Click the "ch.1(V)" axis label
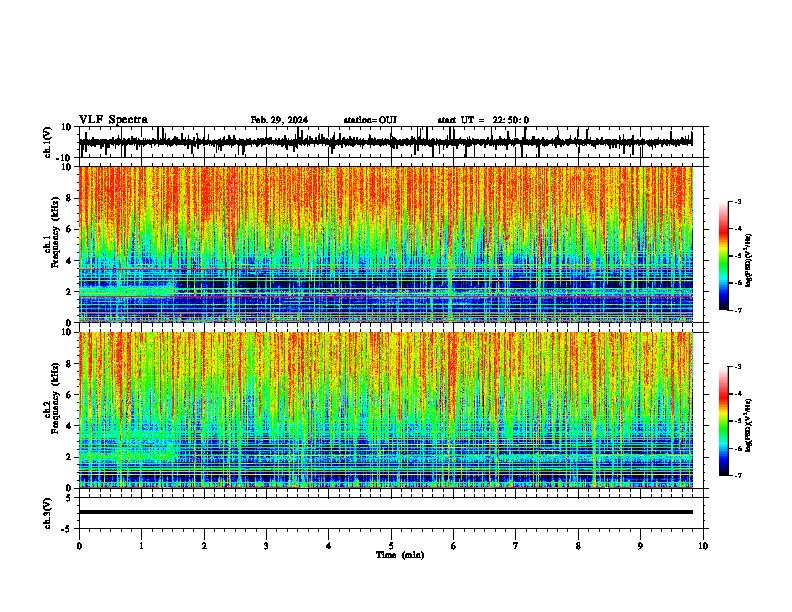 (x=48, y=142)
